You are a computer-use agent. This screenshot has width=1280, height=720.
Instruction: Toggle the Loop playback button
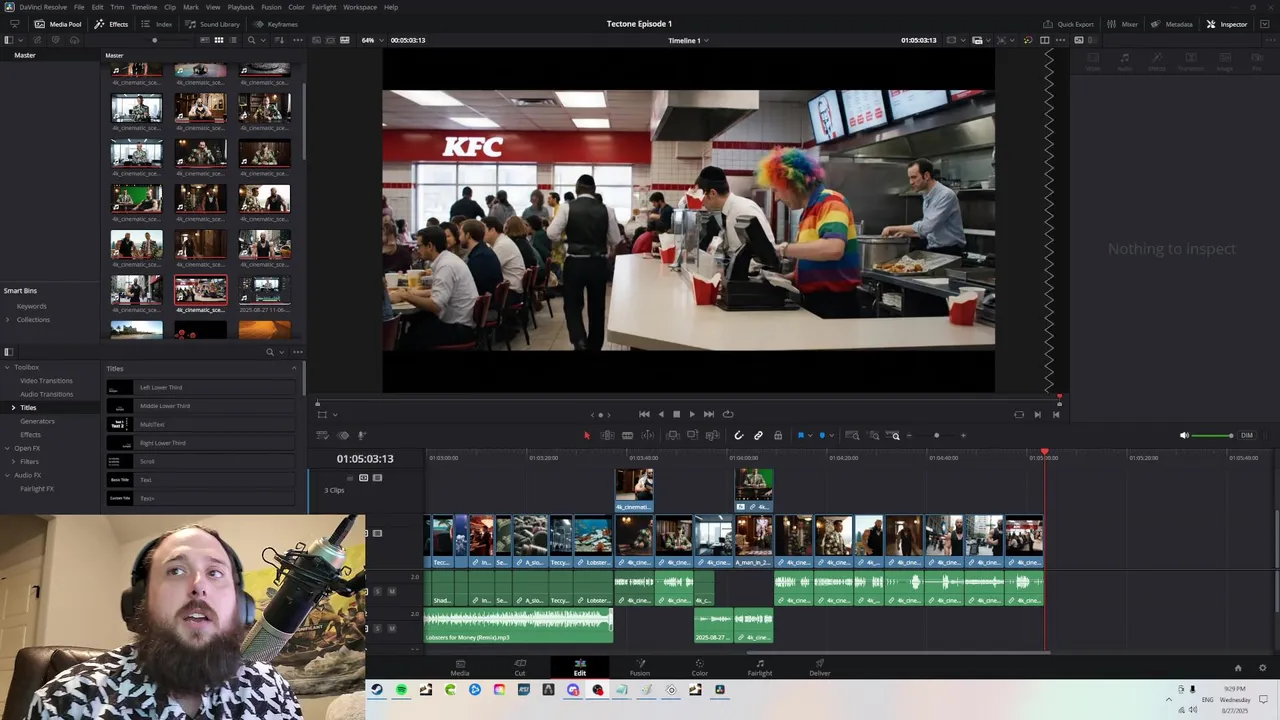(x=728, y=414)
